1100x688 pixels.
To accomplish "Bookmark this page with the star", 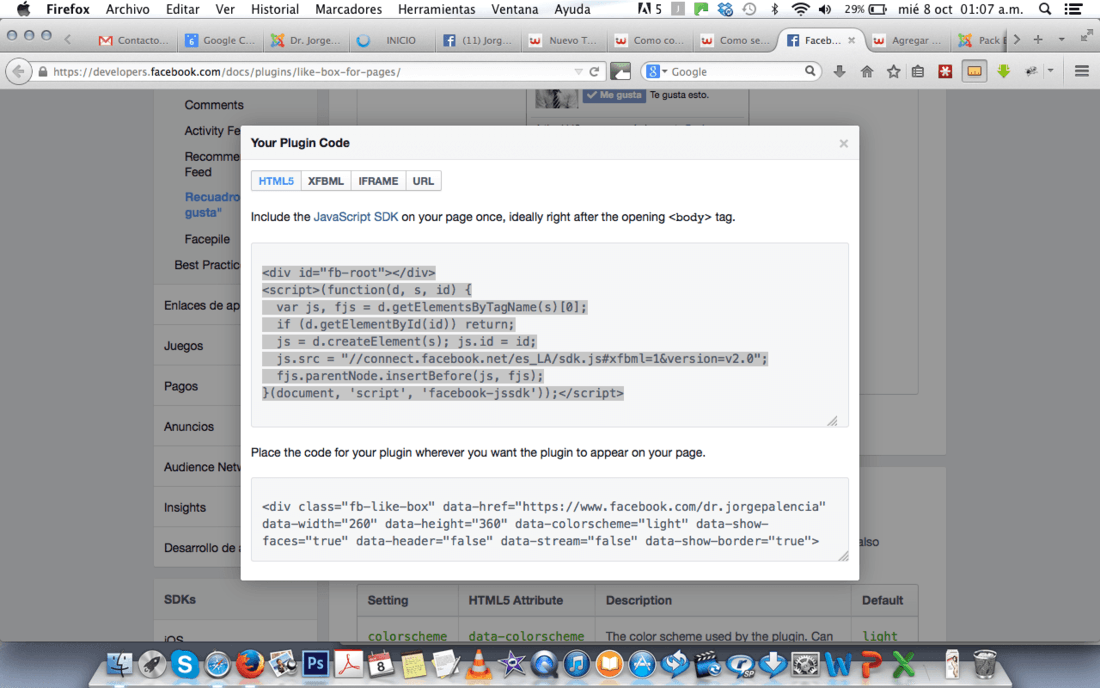I will [x=893, y=72].
